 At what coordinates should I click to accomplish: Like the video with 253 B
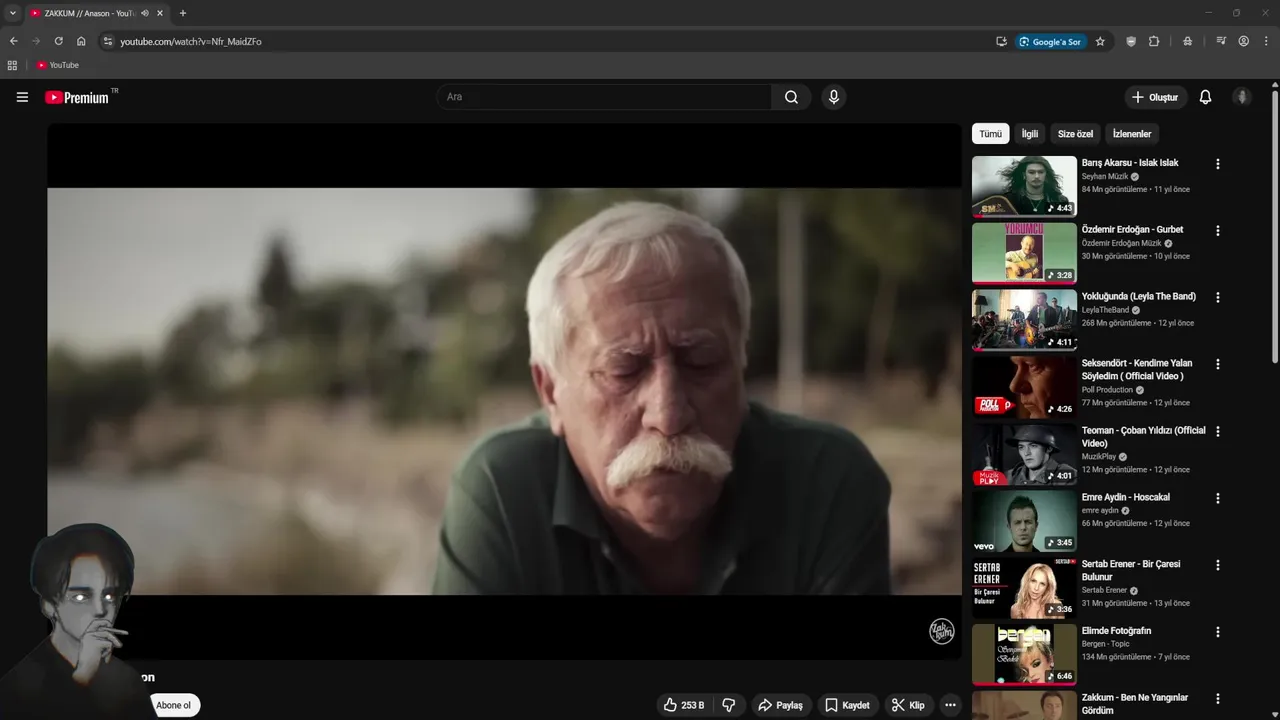(684, 705)
